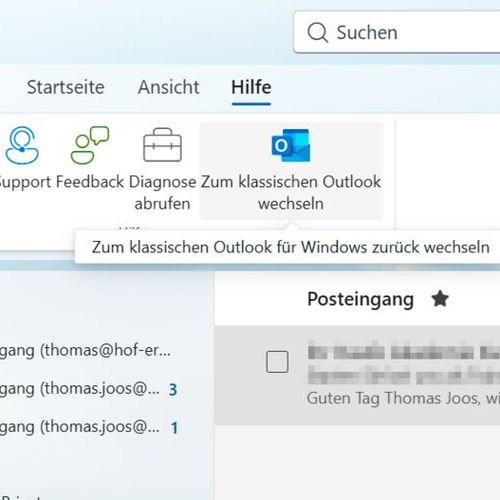The width and height of the screenshot is (500, 500).
Task: Open thomas.joos inbox with 3 unread
Action: coord(88,389)
